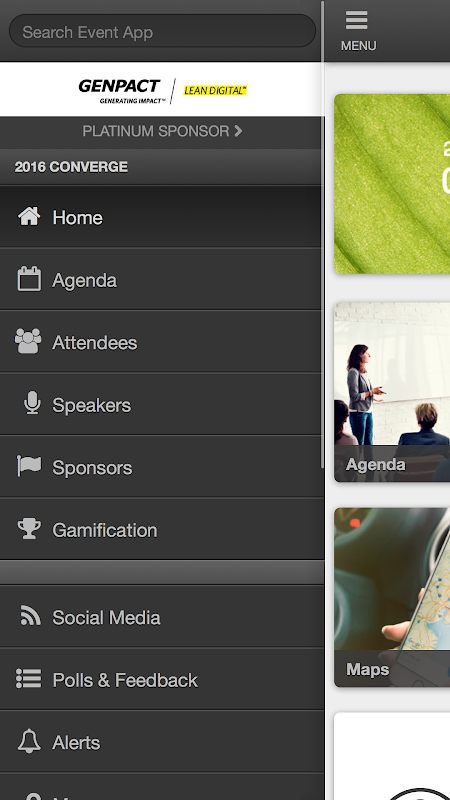Click the Agenda calendar icon
The image size is (450, 800).
click(29, 279)
